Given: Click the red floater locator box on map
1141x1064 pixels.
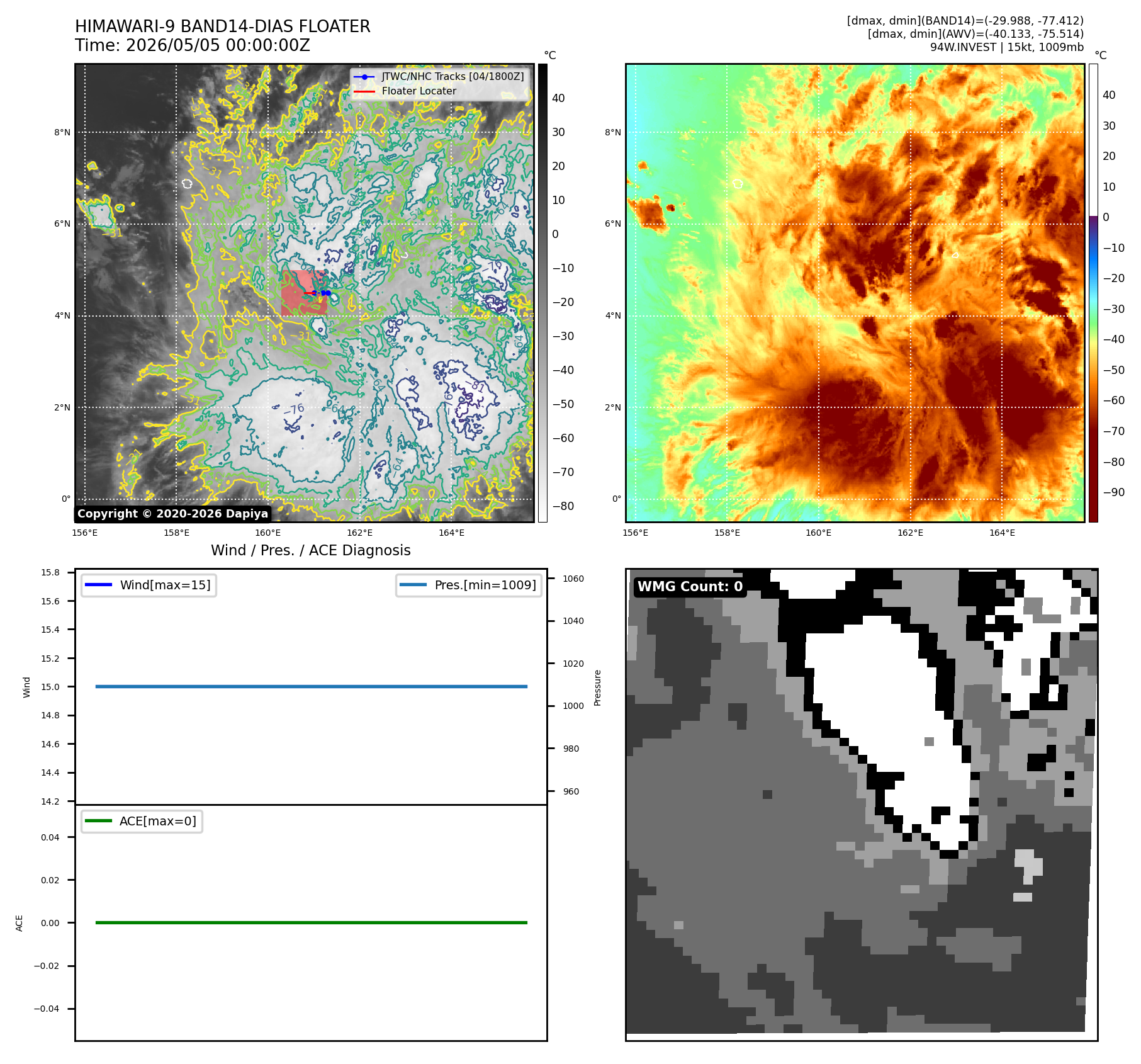Looking at the screenshot, I should [304, 293].
